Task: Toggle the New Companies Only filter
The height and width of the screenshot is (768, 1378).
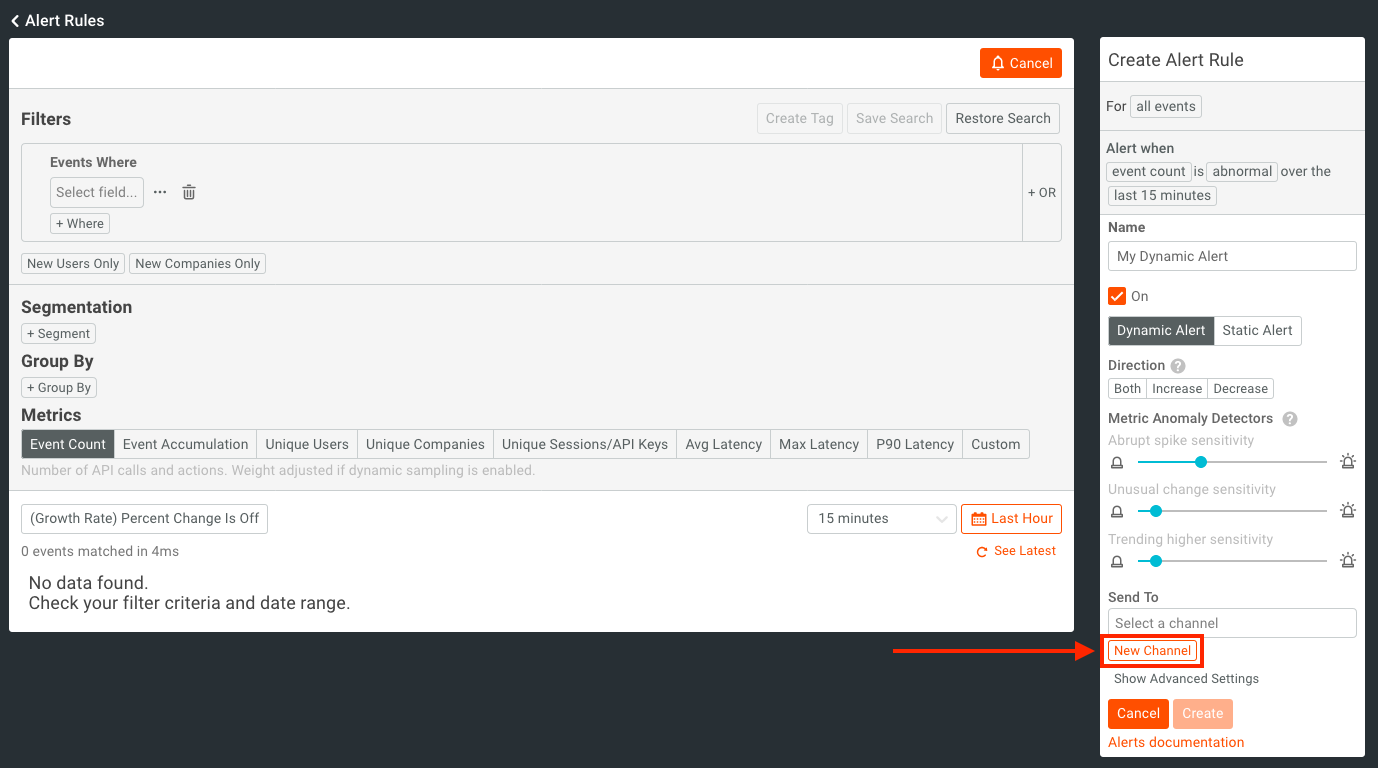Action: 198,264
